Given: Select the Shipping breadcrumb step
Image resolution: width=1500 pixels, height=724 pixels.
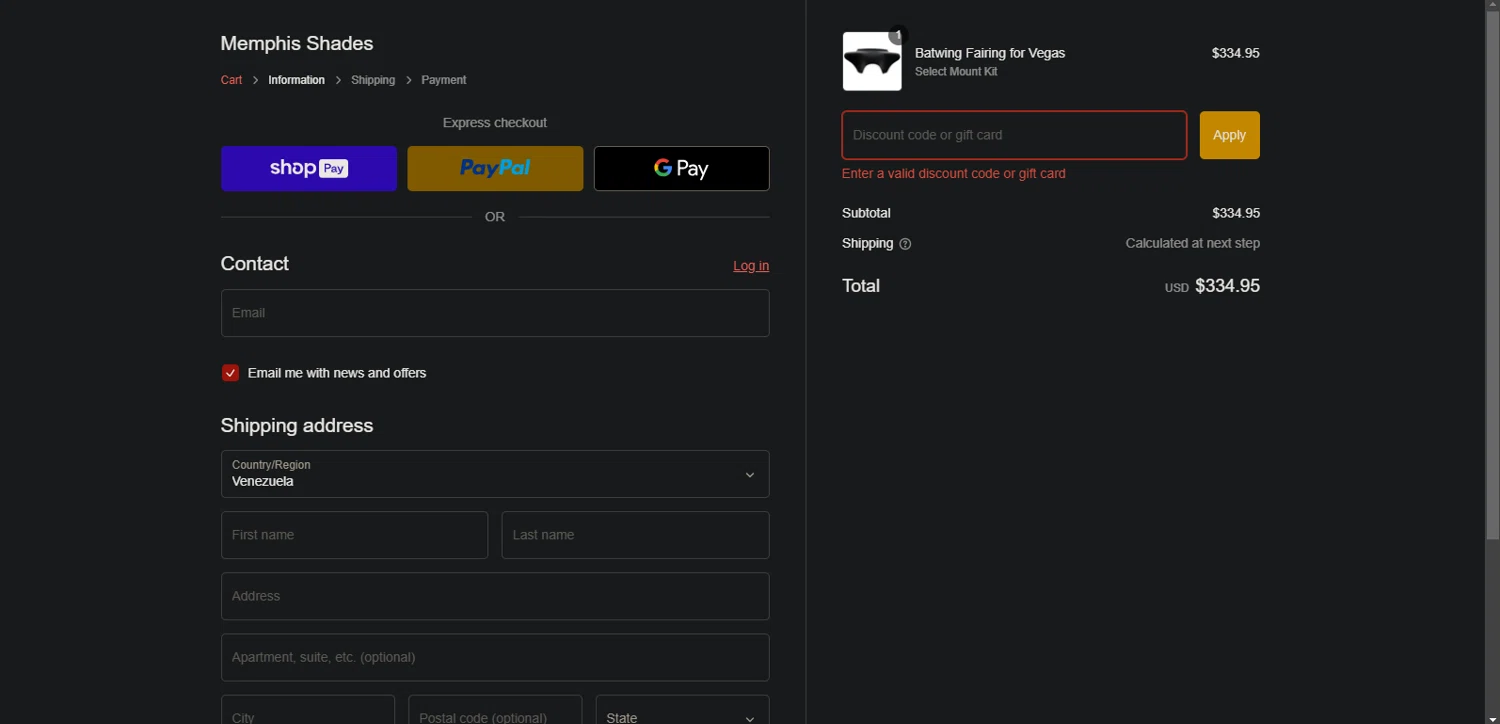Looking at the screenshot, I should pos(373,80).
